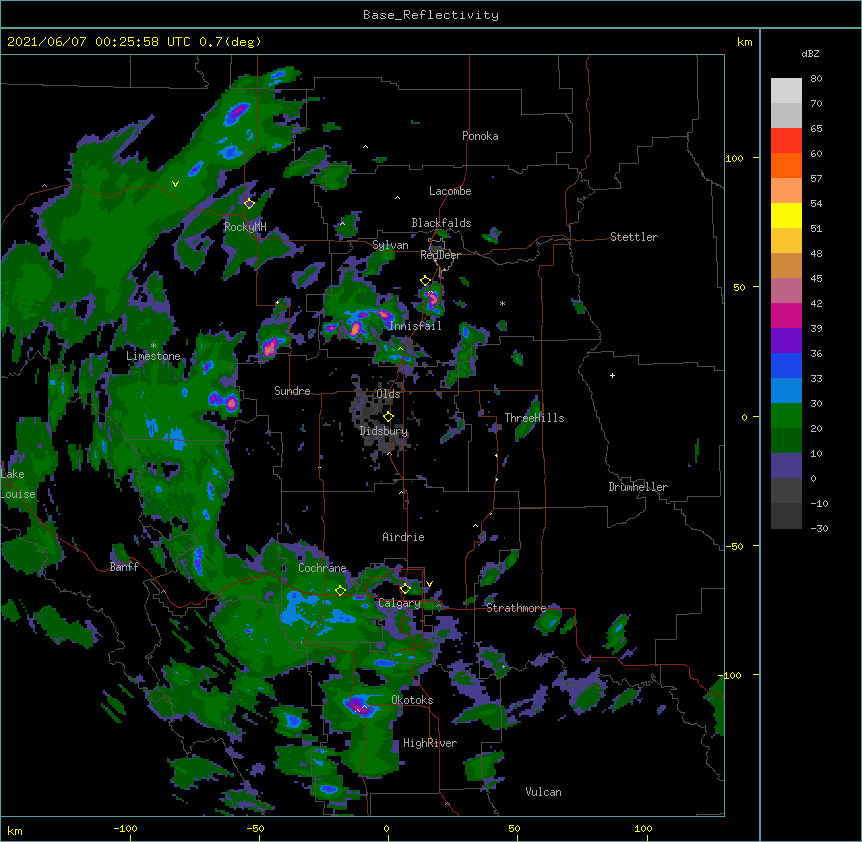Screen dimensions: 862x842
Task: Click the yellow diamond marker below Cochrane
Action: coord(341,591)
